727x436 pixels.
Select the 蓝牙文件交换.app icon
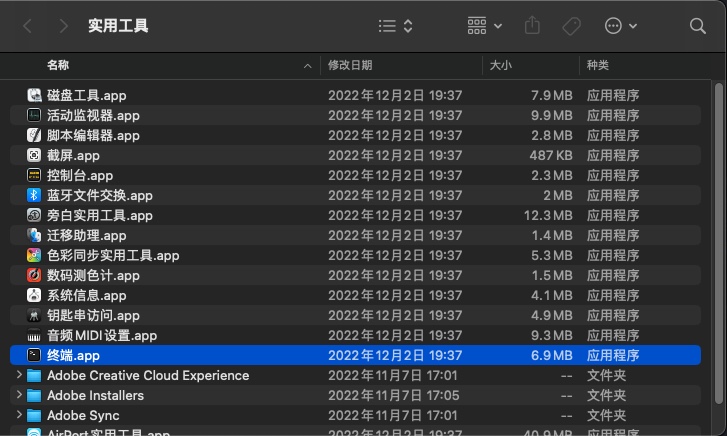pyautogui.click(x=34, y=195)
